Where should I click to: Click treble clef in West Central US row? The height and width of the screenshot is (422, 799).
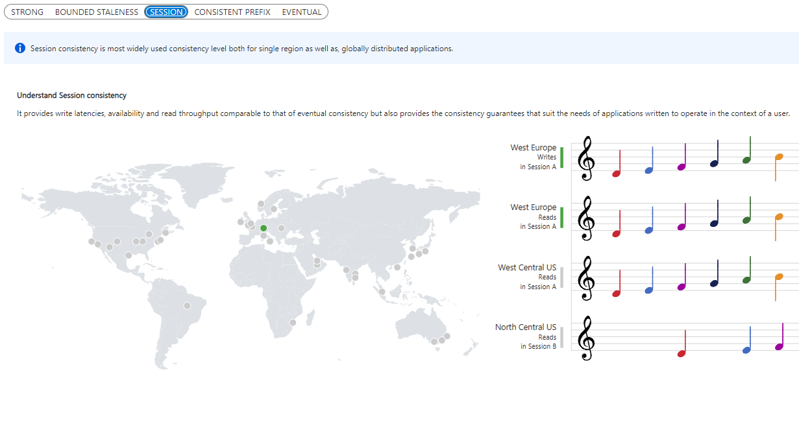(x=587, y=277)
